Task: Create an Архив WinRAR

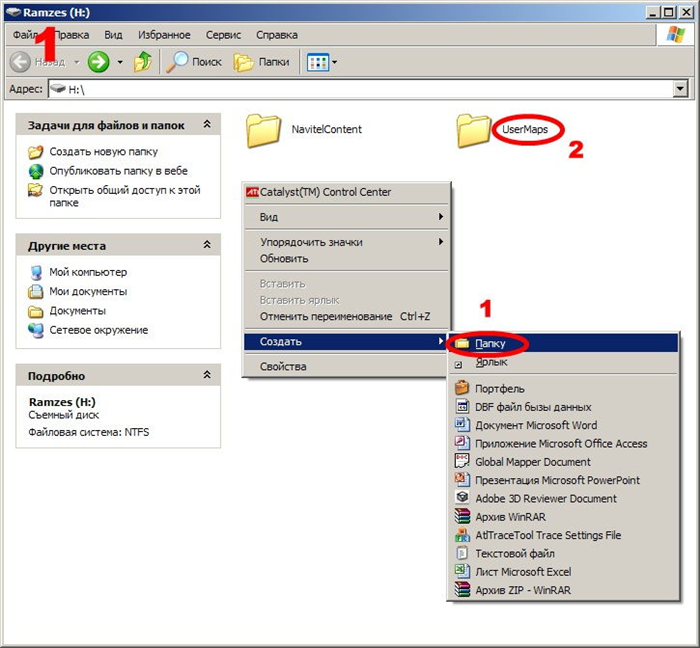Action: (x=563, y=517)
